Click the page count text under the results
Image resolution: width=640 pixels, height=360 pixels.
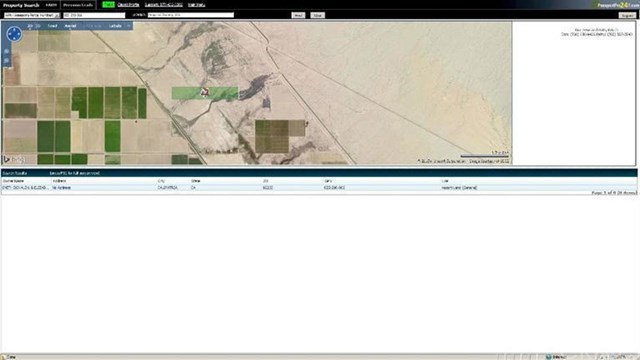pos(614,193)
